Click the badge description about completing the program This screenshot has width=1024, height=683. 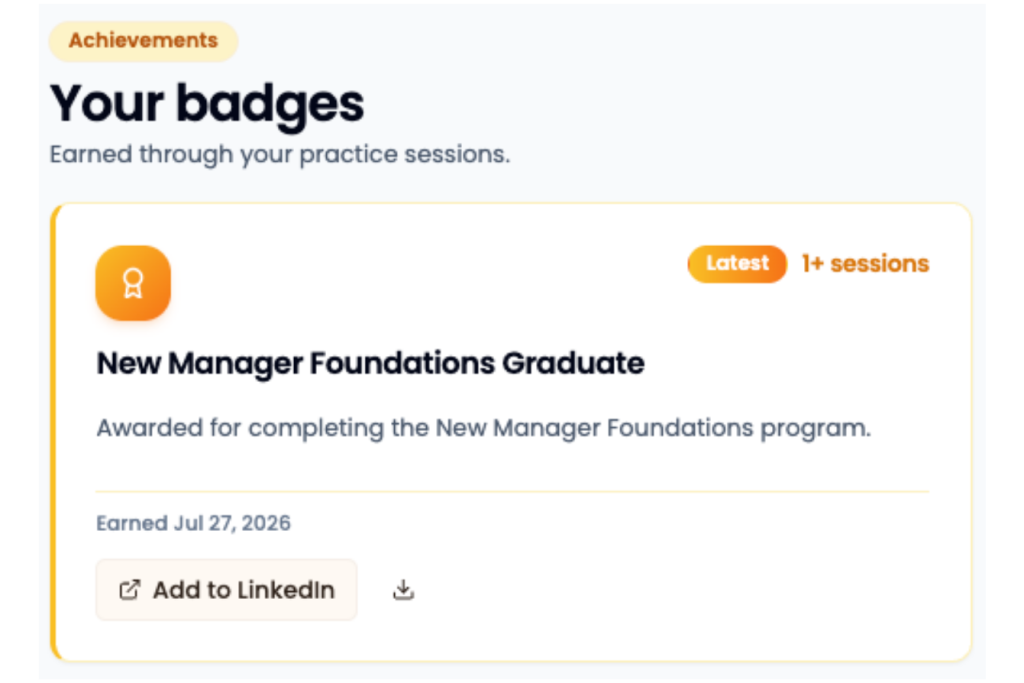click(x=483, y=428)
